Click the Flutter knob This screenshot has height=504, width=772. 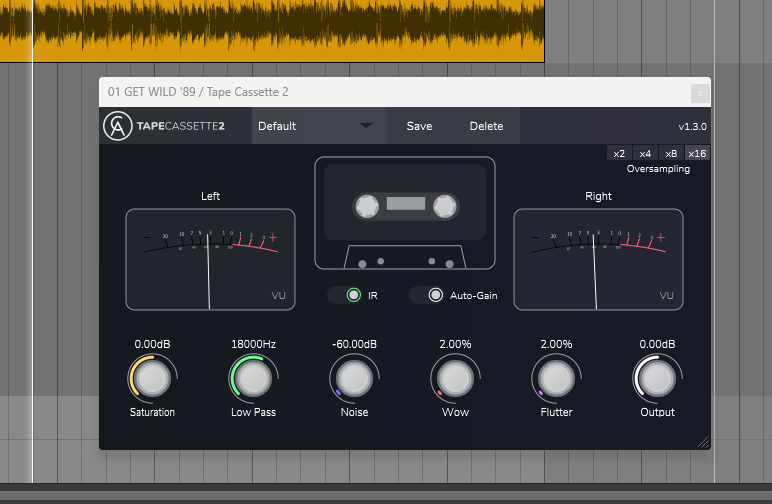[x=556, y=379]
